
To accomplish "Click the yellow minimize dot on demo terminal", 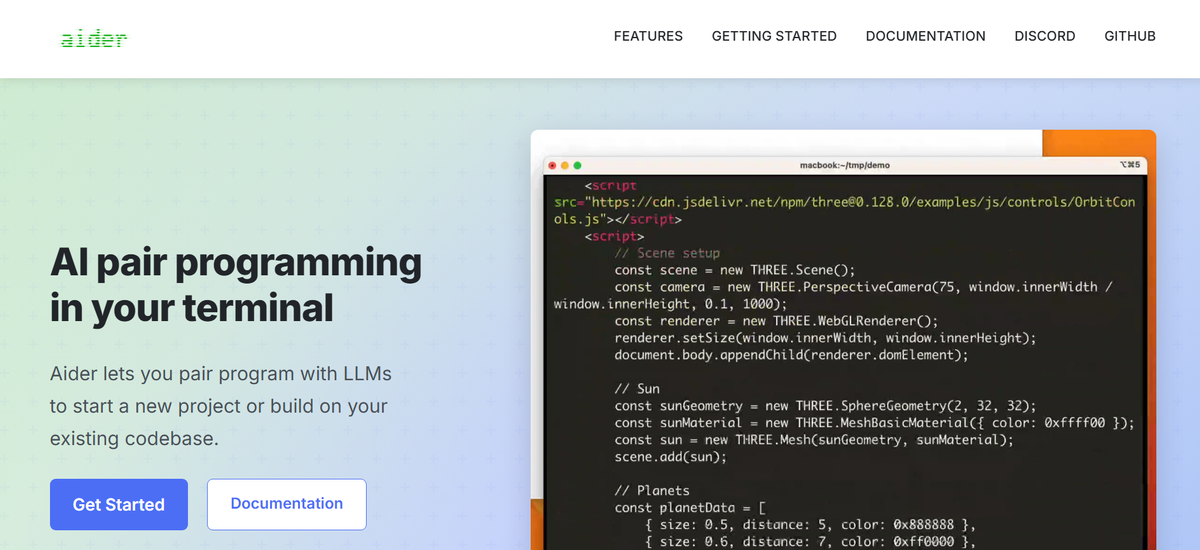I will pos(564,165).
